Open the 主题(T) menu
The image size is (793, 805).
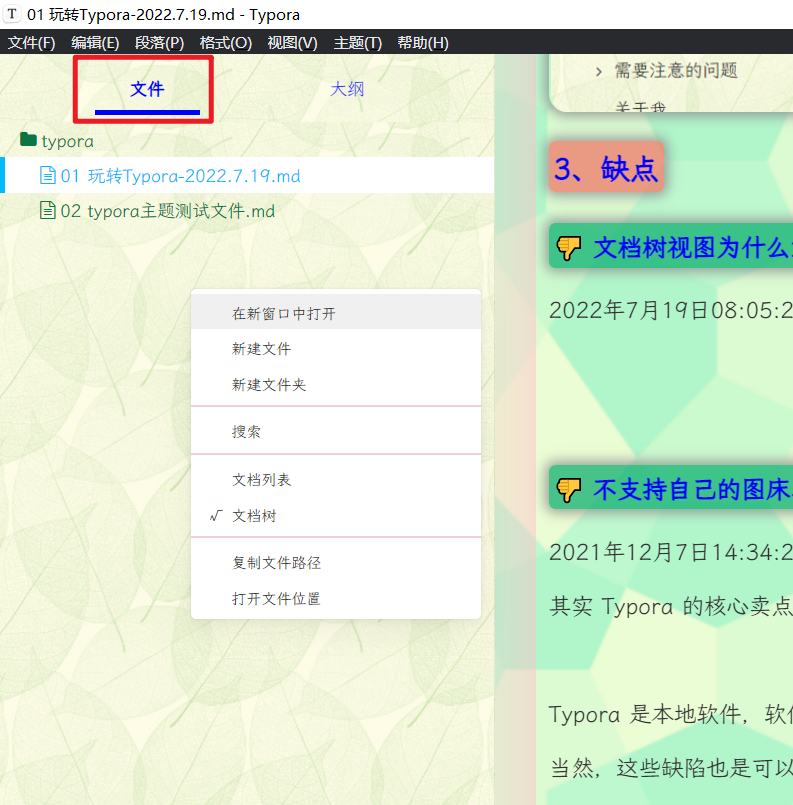(358, 43)
